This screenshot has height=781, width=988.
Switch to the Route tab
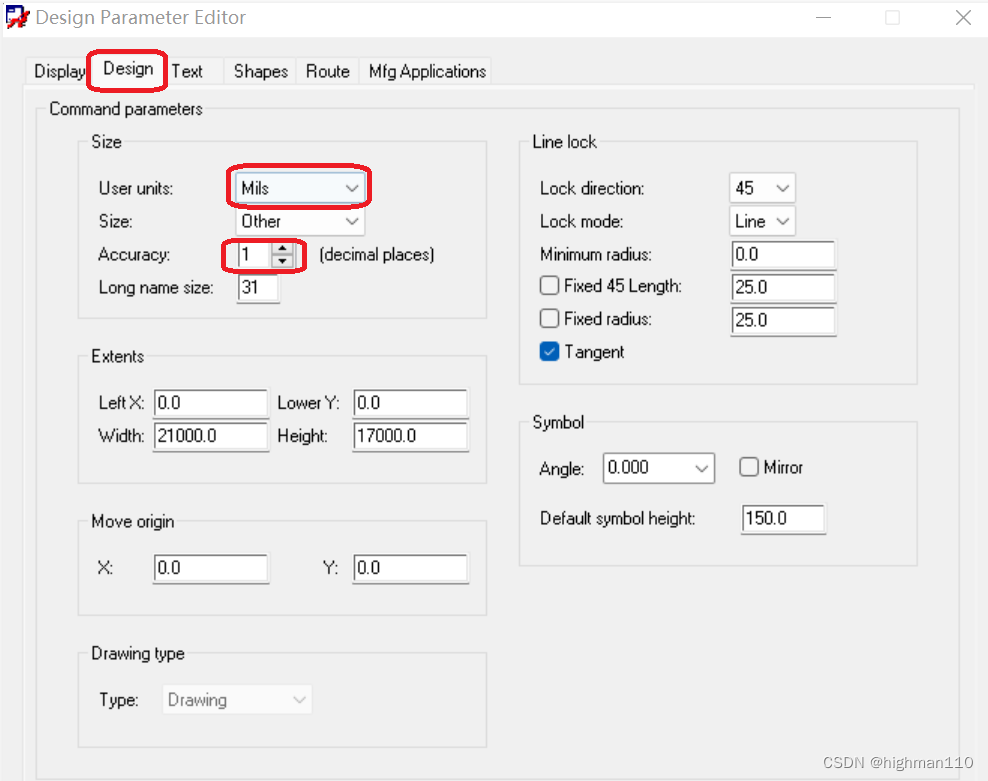(x=328, y=71)
